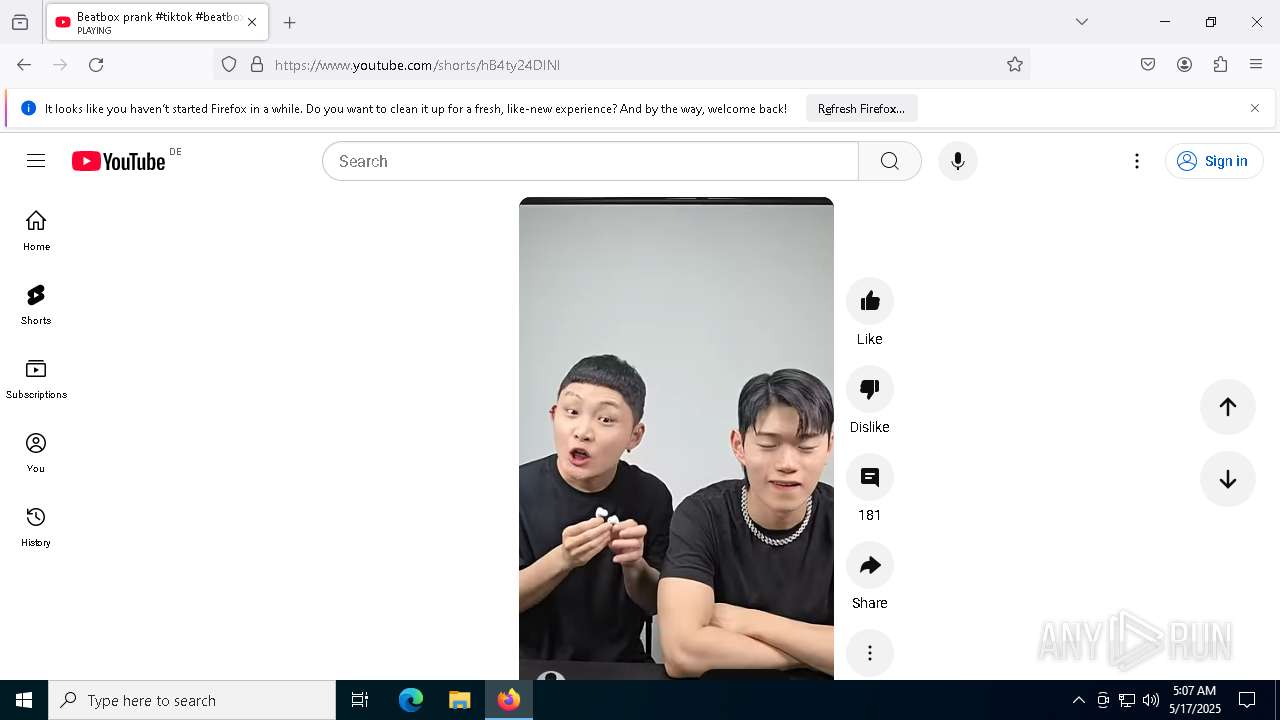Open the list all tabs dropdown

1082,22
